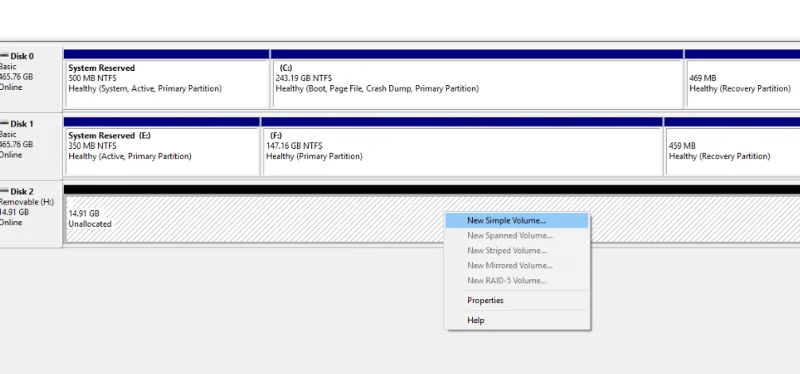This screenshot has width=800, height=374.
Task: Click the '350 MB NTFS' text
Action: pyautogui.click(x=92, y=146)
